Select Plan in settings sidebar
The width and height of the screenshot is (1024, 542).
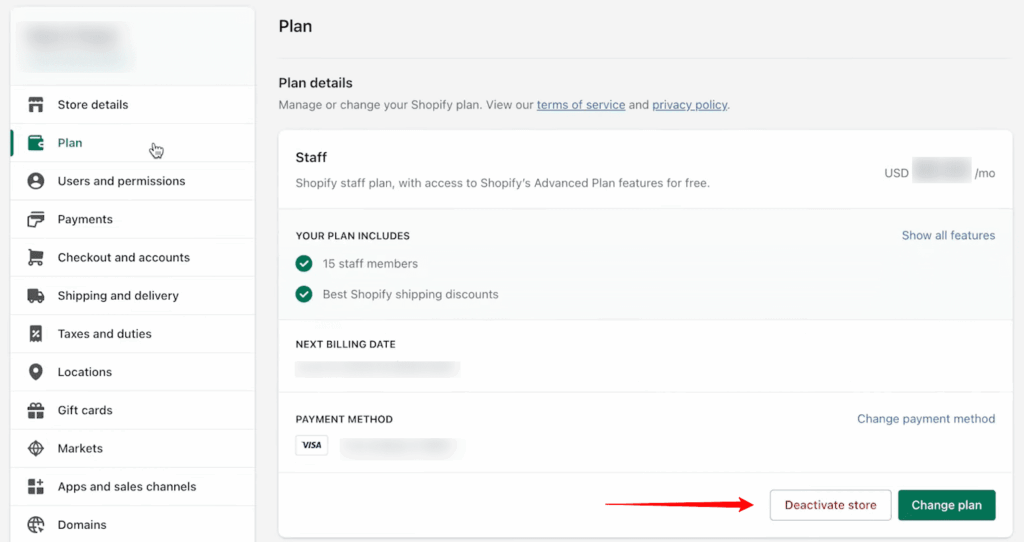click(x=133, y=142)
